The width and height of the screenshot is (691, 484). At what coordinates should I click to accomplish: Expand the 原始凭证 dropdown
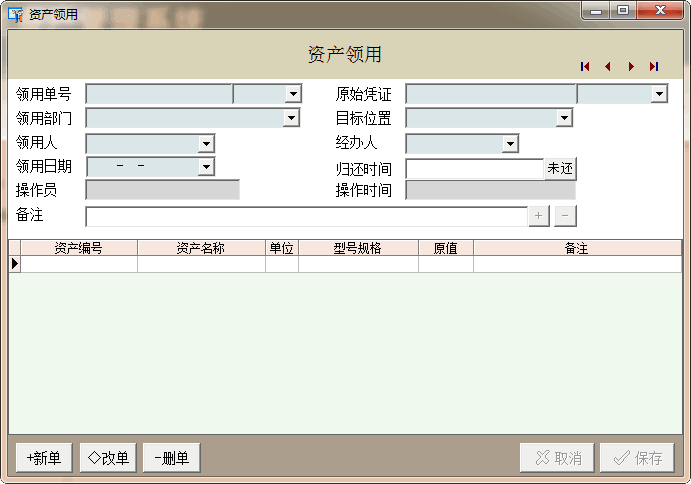[x=659, y=94]
